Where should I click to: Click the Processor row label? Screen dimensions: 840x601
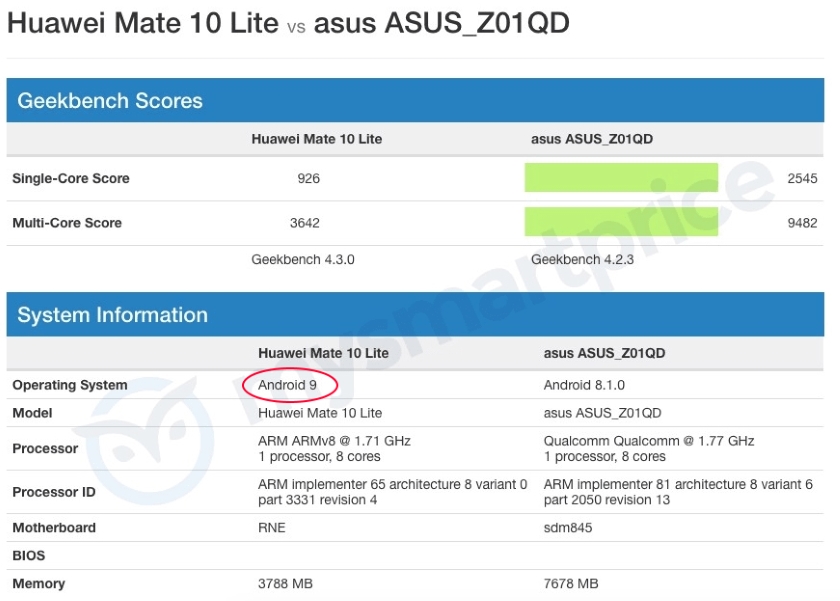pos(45,448)
